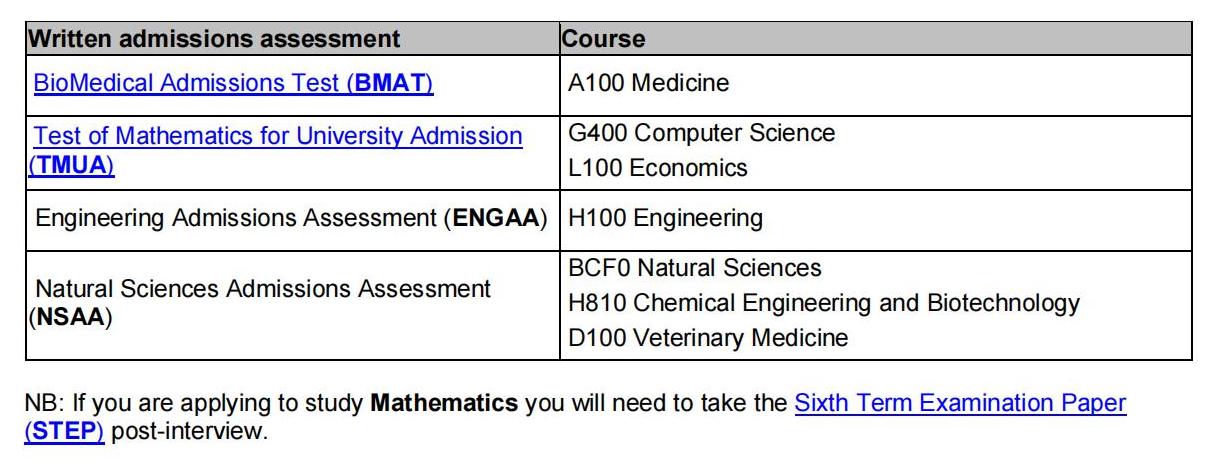
Task: Open the BioMedical Admissions Test (BMAT) link
Action: click(x=233, y=83)
